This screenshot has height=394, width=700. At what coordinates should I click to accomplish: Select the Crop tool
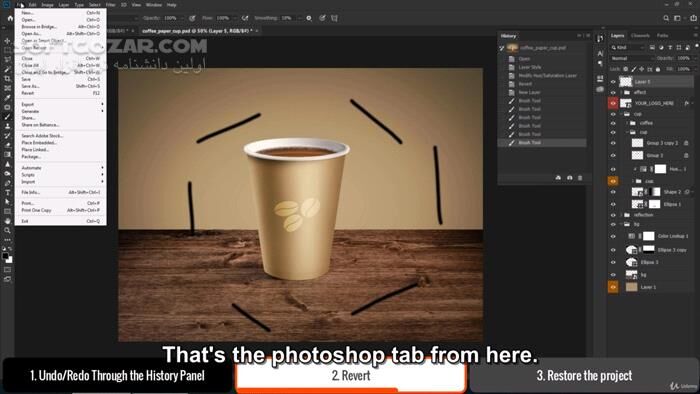point(7,79)
